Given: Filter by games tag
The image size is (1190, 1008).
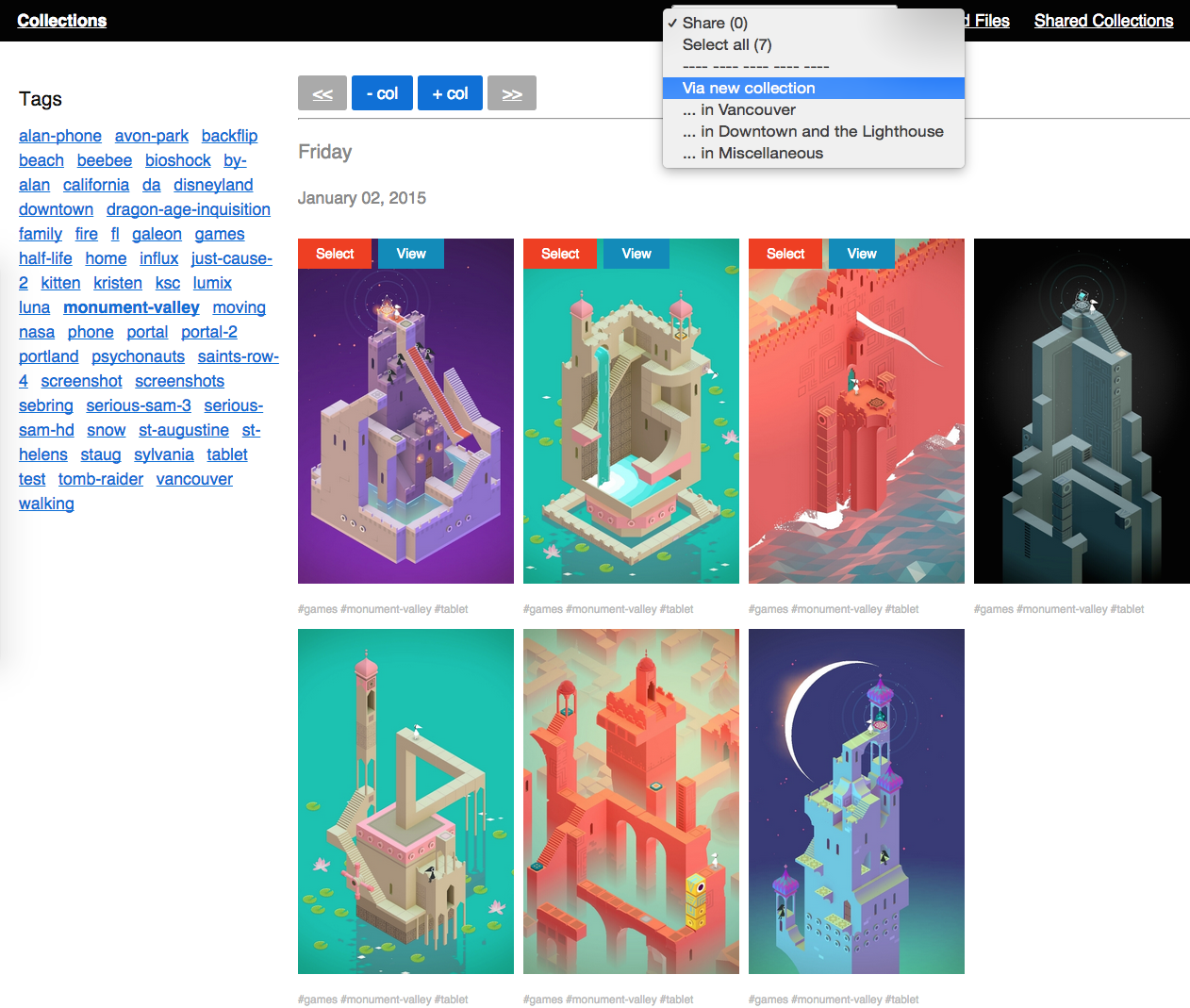Looking at the screenshot, I should coord(220,234).
